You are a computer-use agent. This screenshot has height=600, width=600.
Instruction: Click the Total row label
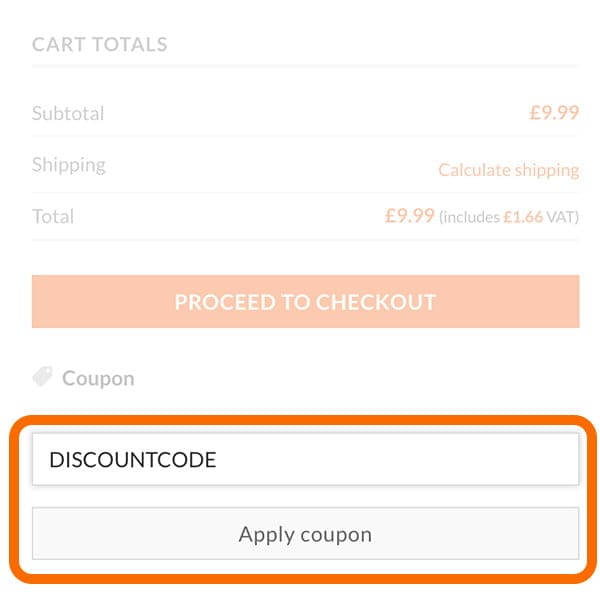point(53,216)
